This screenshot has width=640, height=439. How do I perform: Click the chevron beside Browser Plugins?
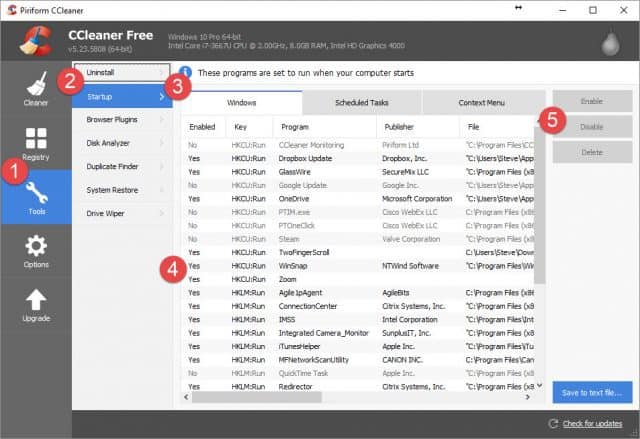(x=162, y=120)
